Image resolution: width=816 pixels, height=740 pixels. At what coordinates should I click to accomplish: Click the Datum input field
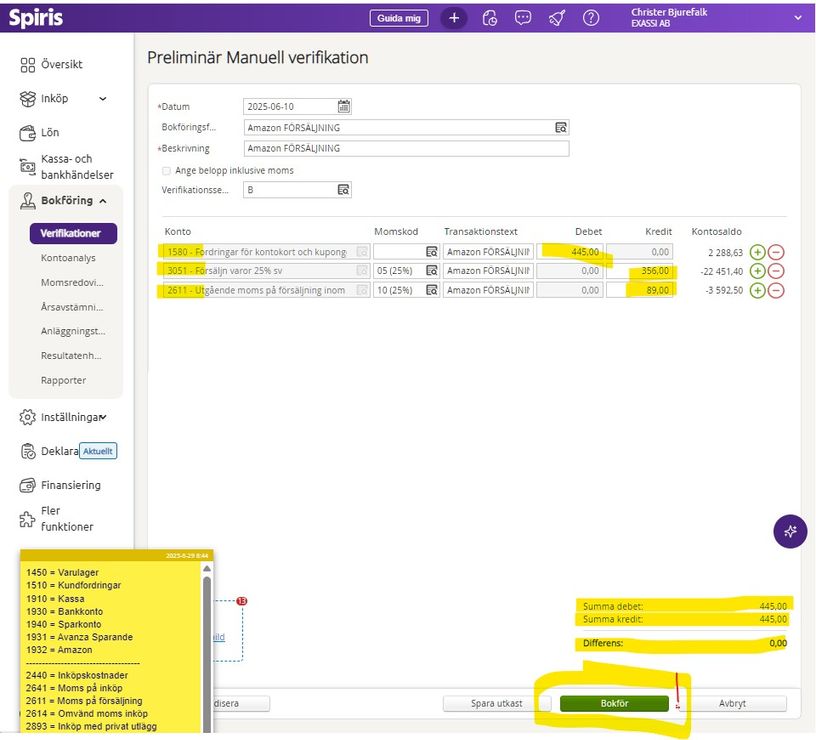pyautogui.click(x=291, y=106)
